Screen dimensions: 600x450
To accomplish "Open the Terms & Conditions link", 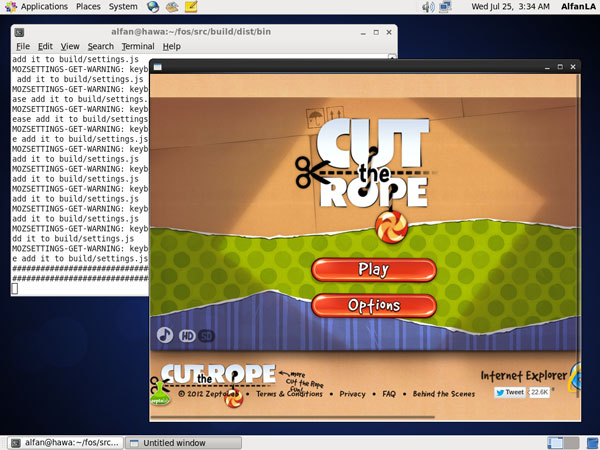I will click(289, 394).
